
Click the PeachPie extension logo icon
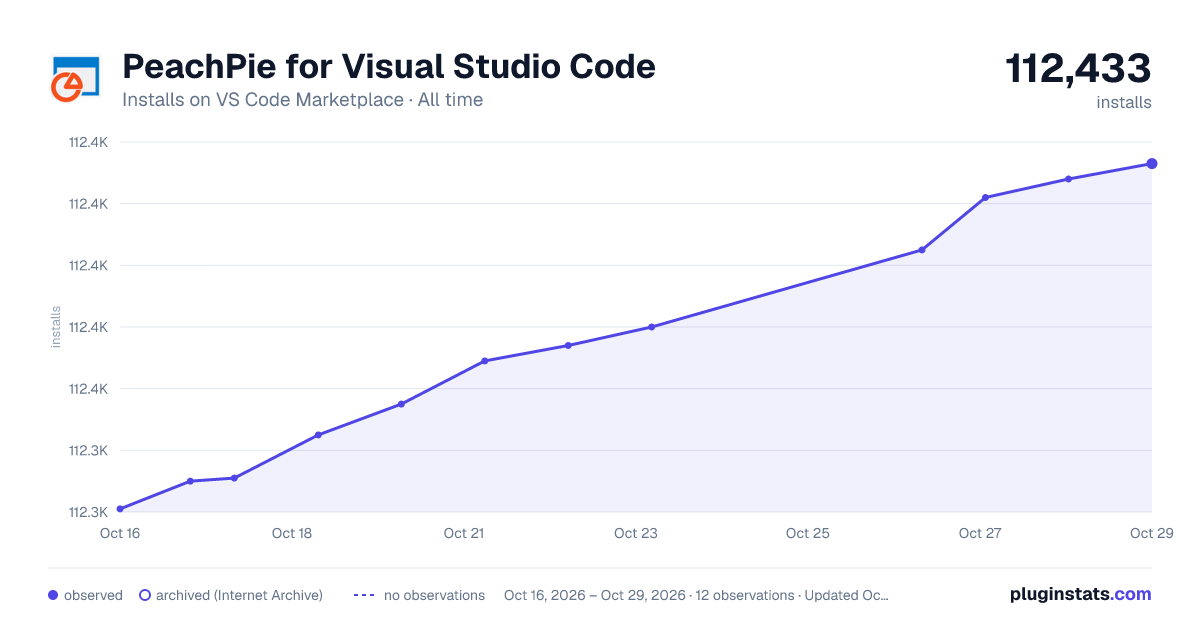click(x=76, y=78)
